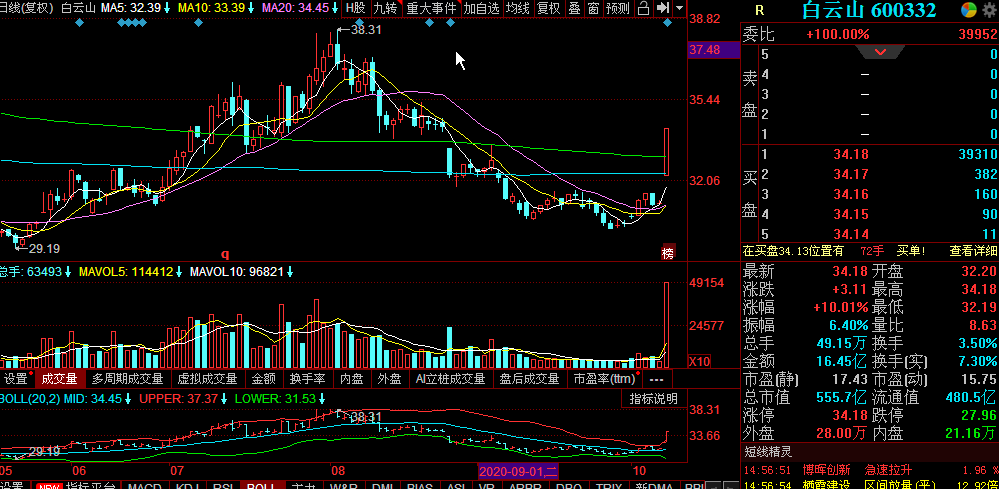Click the red q marker below candlesticks
Viewport: 999px width, 489px height.
(x=225, y=254)
